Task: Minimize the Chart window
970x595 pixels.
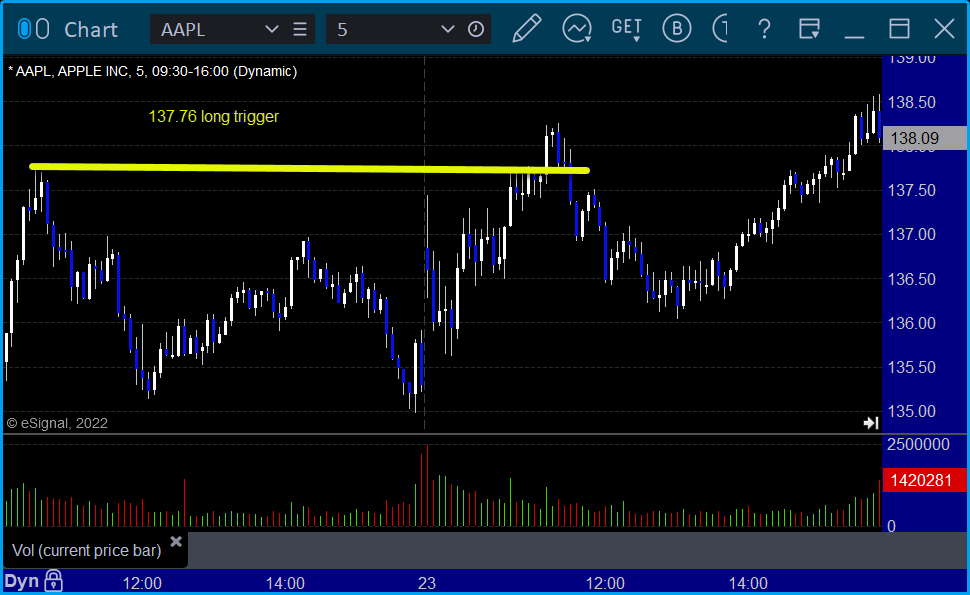Action: point(854,36)
